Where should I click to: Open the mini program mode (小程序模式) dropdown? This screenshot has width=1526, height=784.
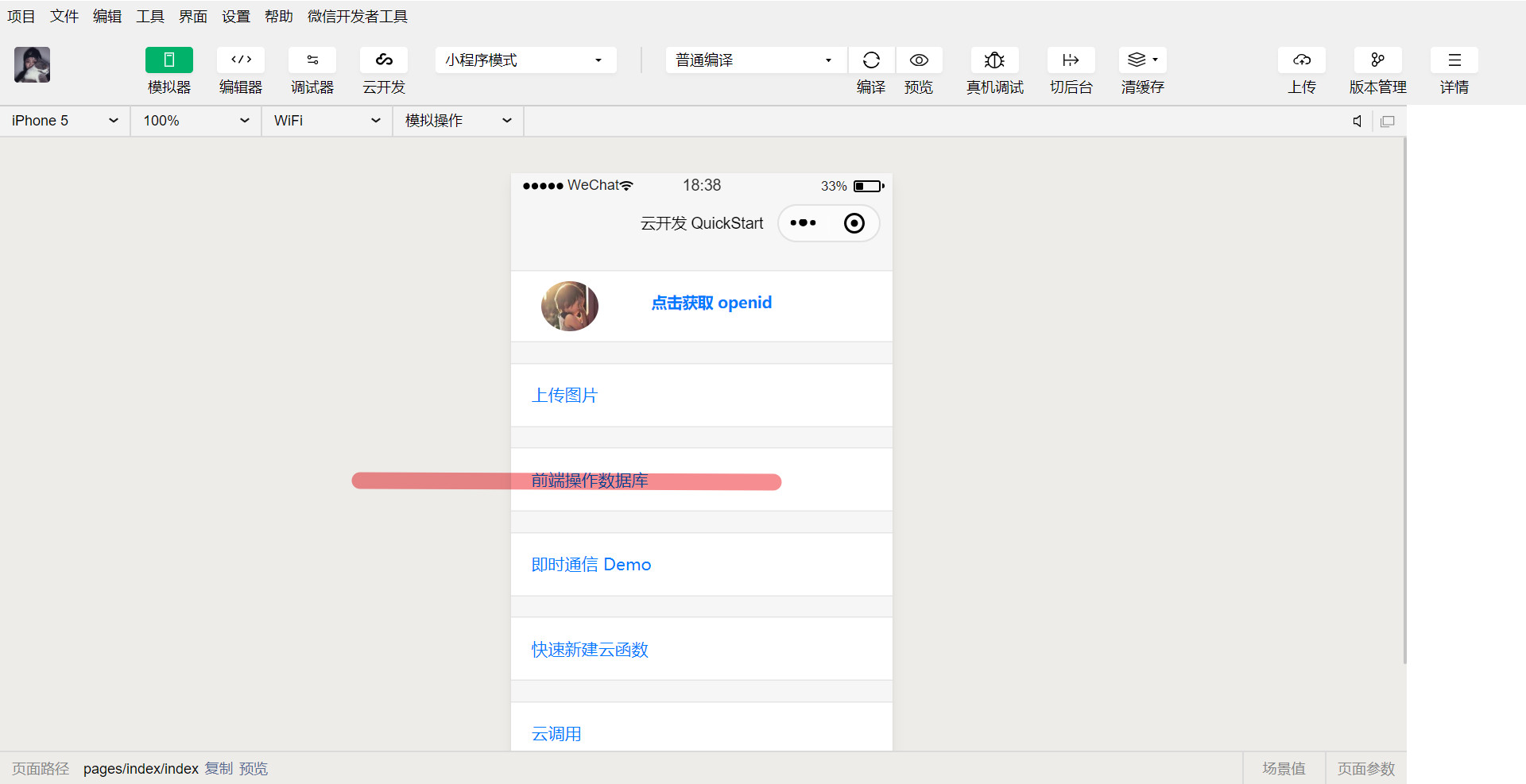pyautogui.click(x=525, y=60)
